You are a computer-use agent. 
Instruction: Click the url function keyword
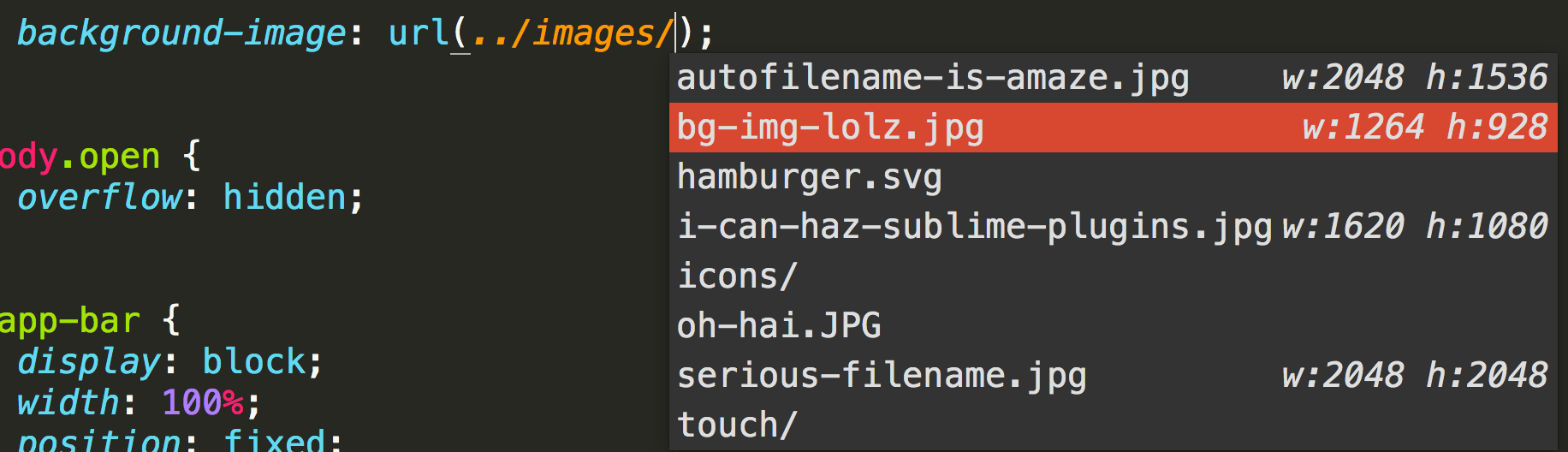419,33
